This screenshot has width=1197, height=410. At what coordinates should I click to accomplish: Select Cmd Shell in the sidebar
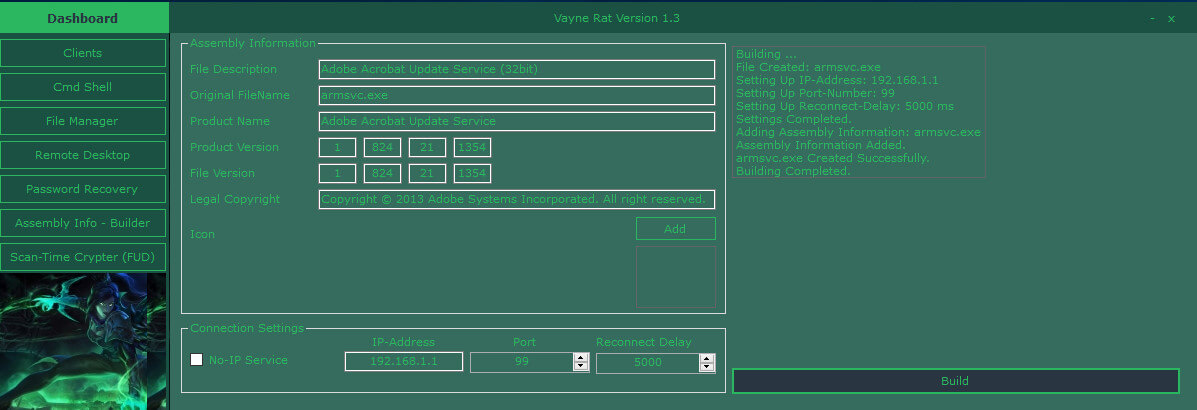coord(83,87)
